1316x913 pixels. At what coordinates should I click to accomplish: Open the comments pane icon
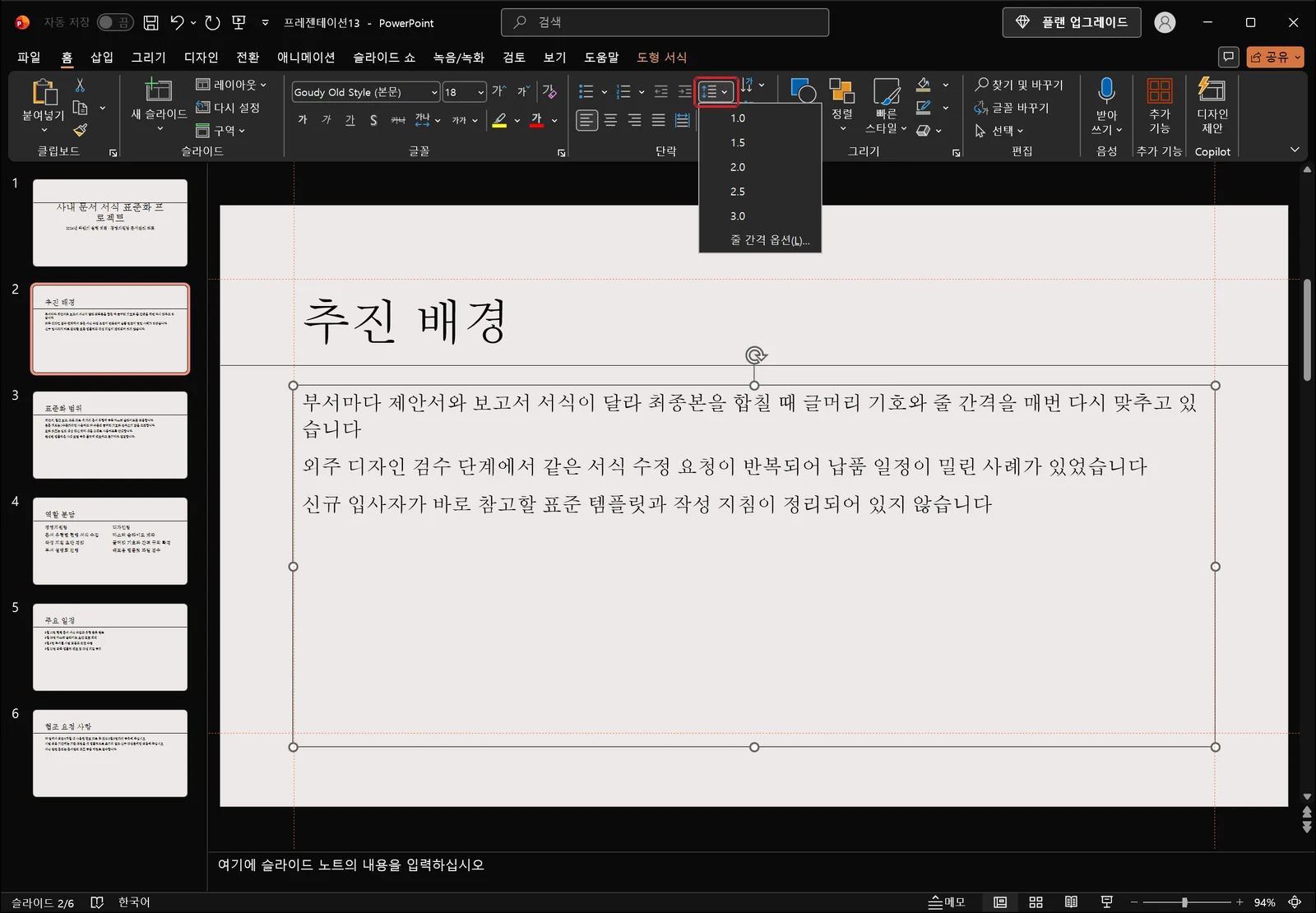(x=1228, y=57)
